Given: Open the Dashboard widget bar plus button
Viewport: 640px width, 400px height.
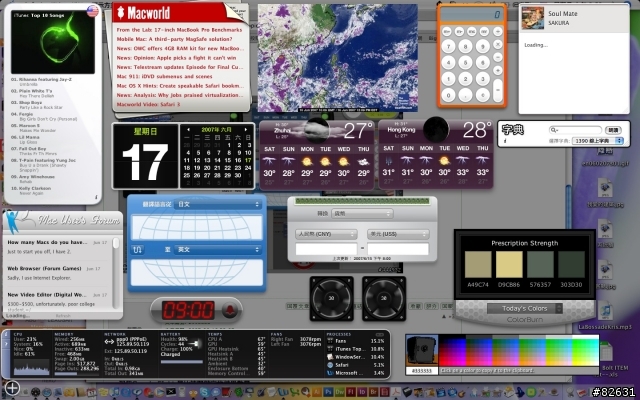Looking at the screenshot, I should (x=12, y=388).
